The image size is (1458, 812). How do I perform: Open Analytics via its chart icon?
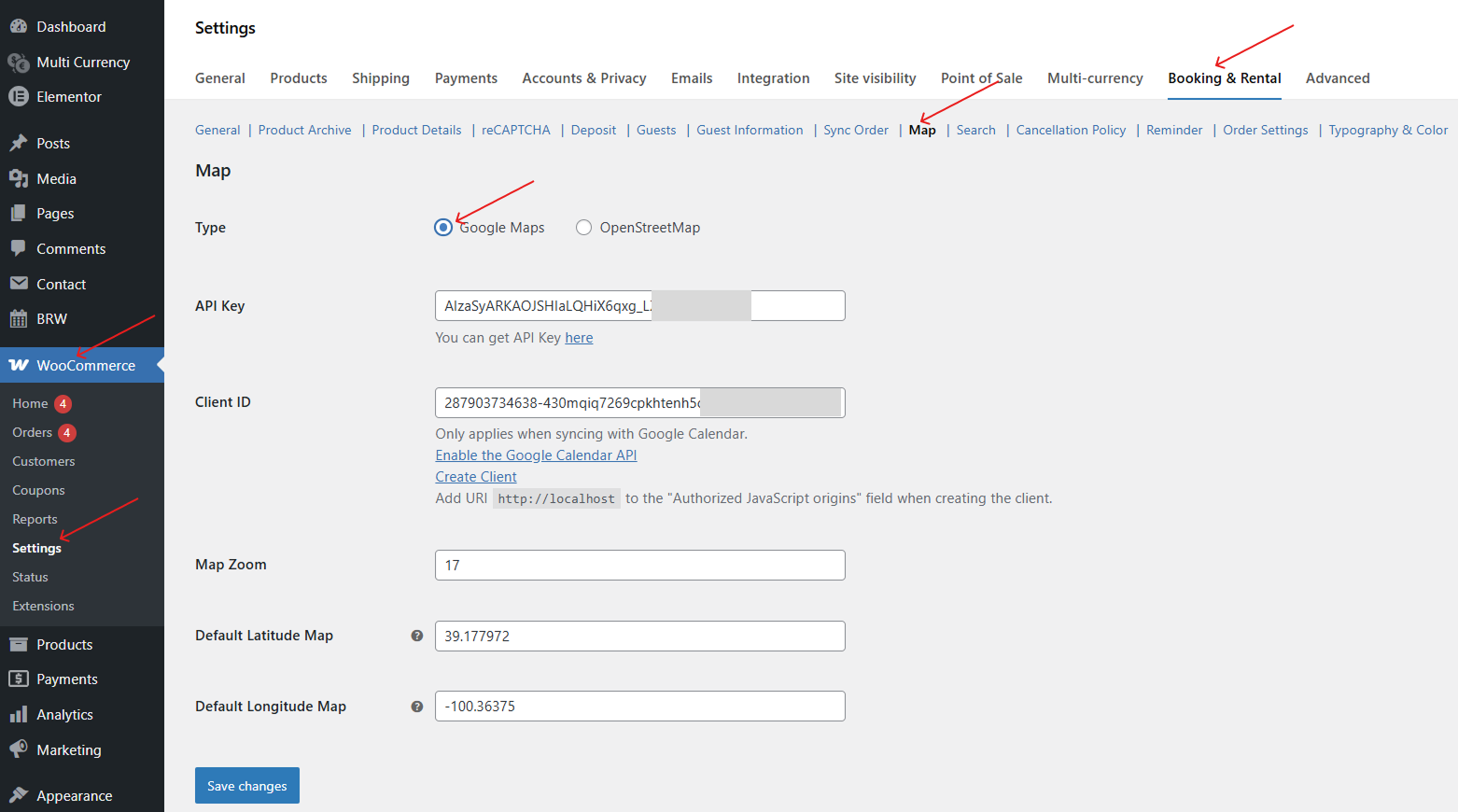19,715
